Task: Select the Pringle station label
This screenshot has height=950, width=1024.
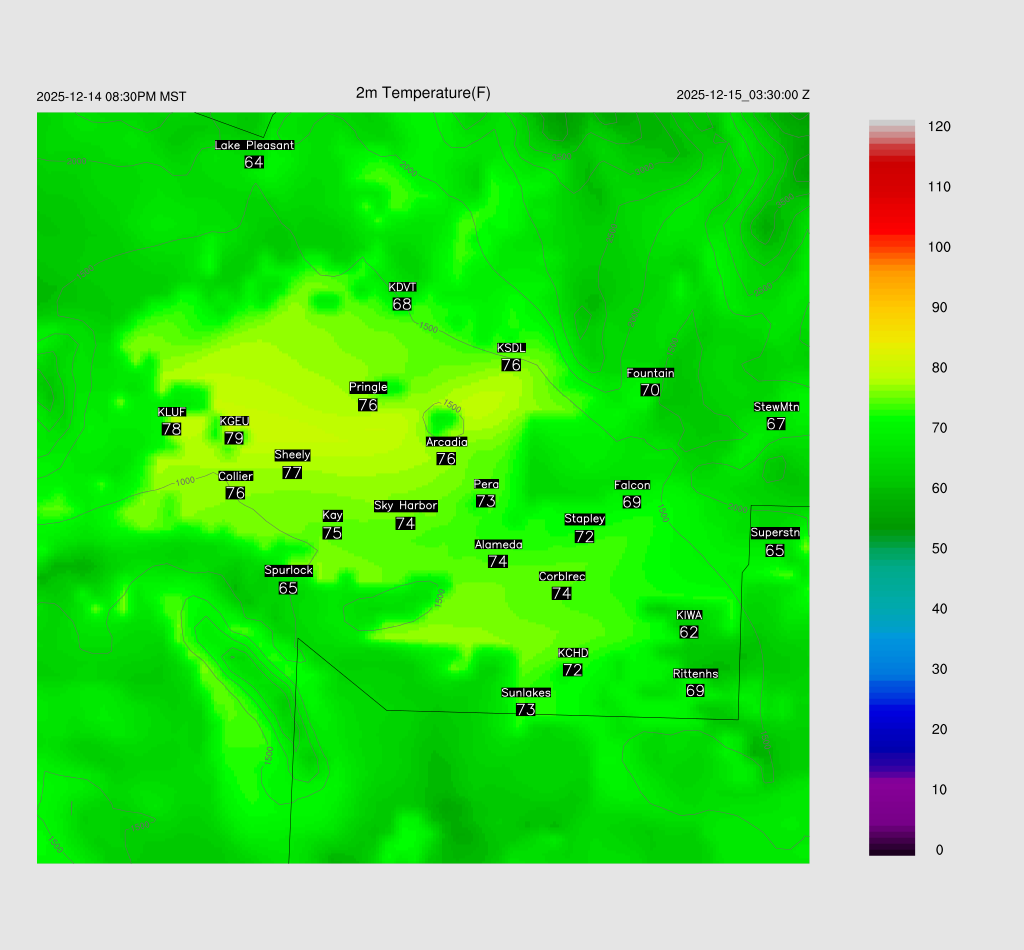Action: point(368,387)
